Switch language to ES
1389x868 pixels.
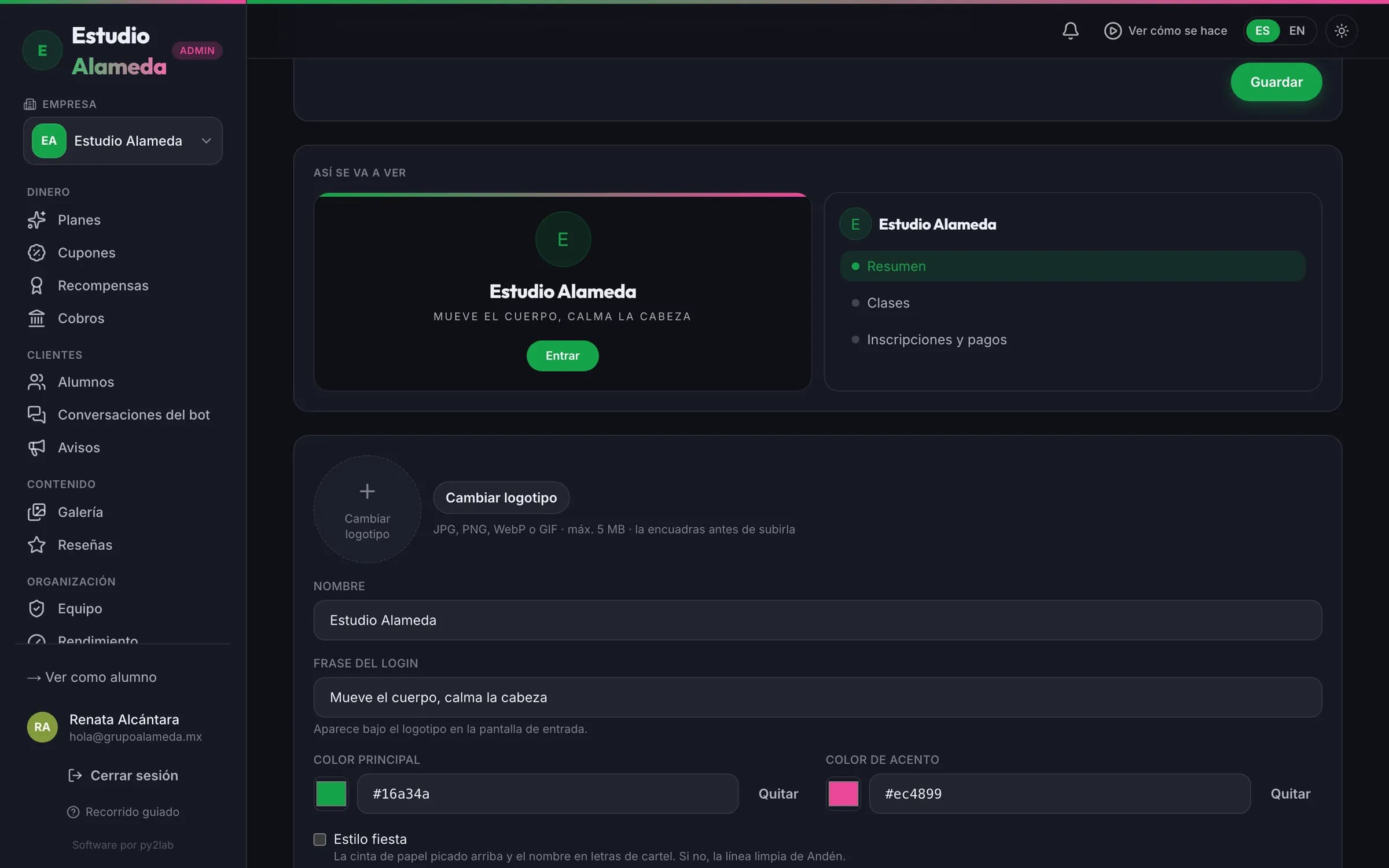(1262, 31)
